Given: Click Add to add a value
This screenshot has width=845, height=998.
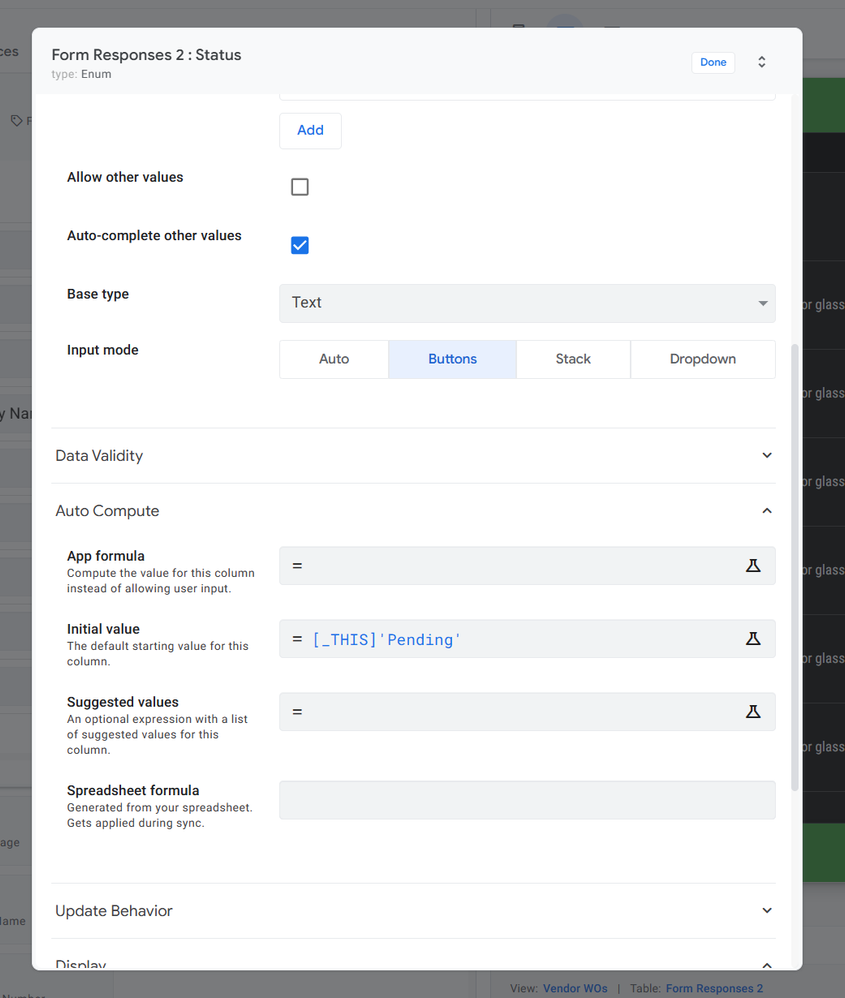Looking at the screenshot, I should pos(311,130).
